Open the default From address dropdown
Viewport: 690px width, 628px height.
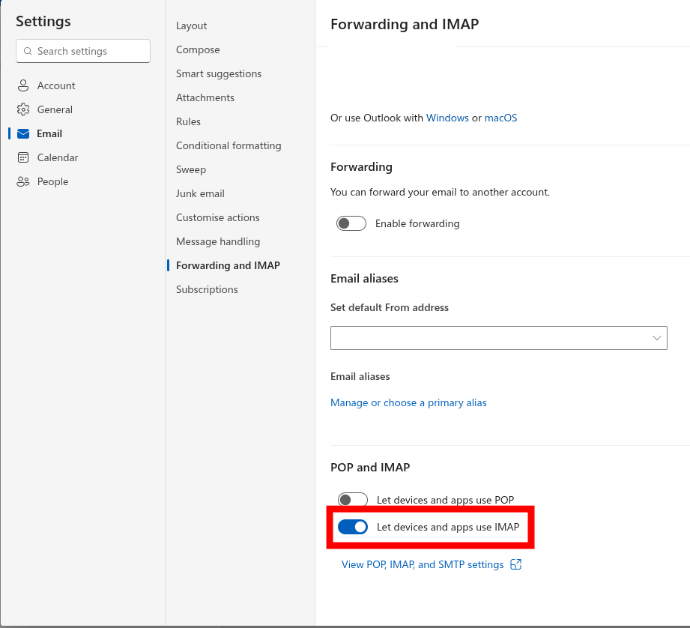tap(499, 338)
